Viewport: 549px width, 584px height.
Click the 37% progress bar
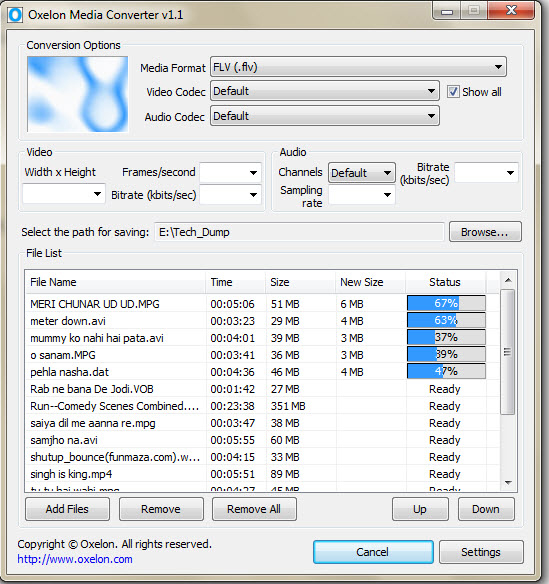point(446,337)
